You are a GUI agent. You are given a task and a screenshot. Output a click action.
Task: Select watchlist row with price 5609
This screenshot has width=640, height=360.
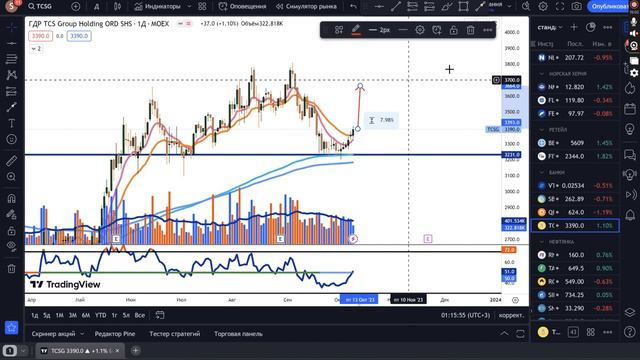(x=575, y=143)
